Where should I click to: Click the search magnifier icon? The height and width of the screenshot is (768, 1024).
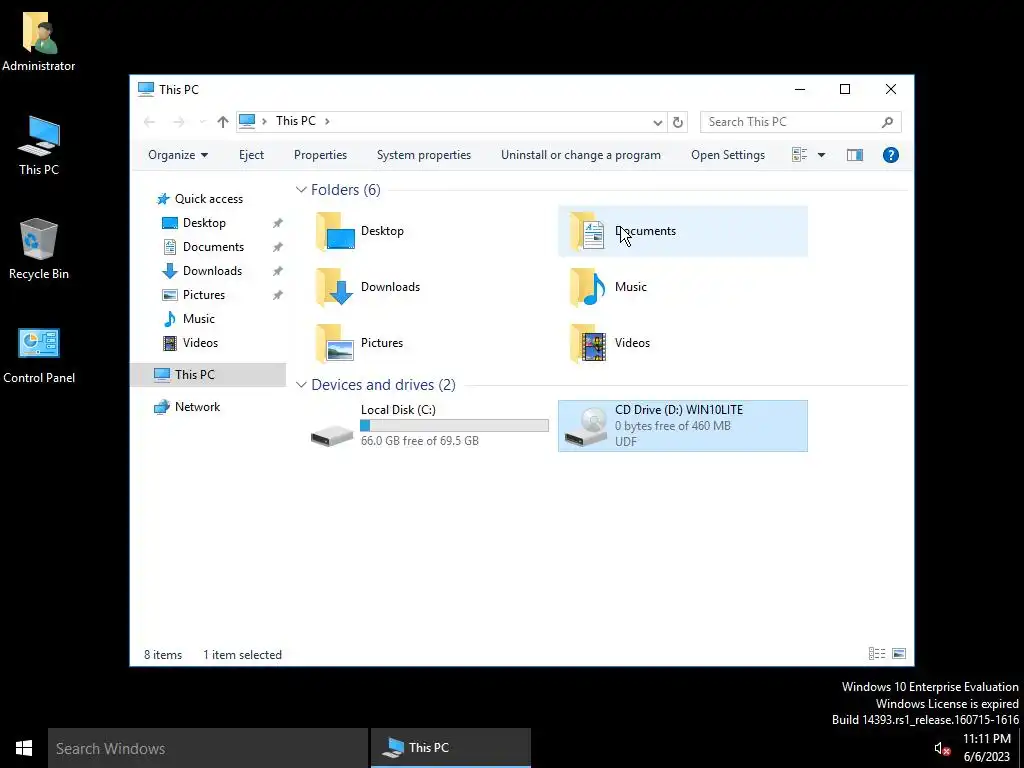(x=887, y=122)
